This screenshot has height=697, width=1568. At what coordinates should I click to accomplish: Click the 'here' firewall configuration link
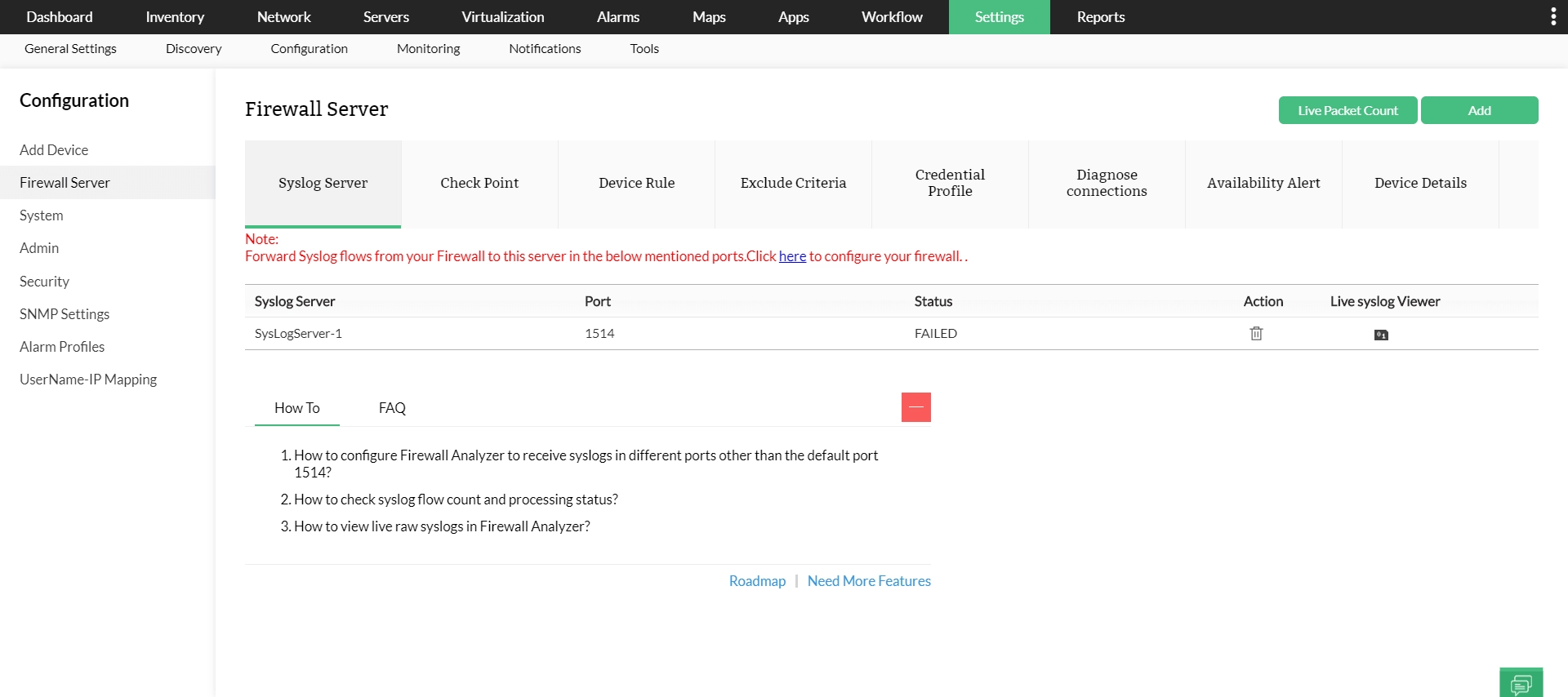(792, 256)
